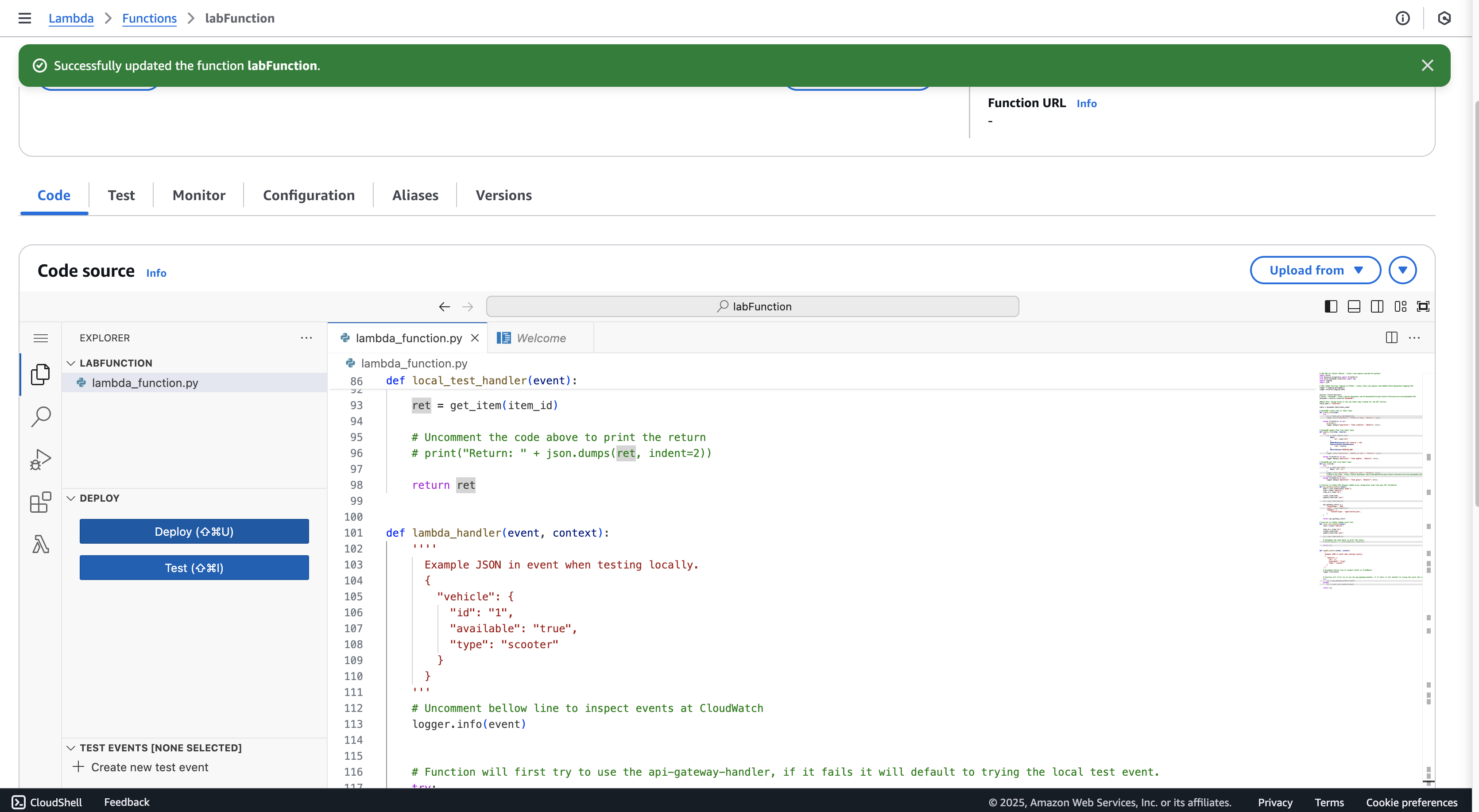Open Cookie preferences in footer
1479x812 pixels.
1412,802
